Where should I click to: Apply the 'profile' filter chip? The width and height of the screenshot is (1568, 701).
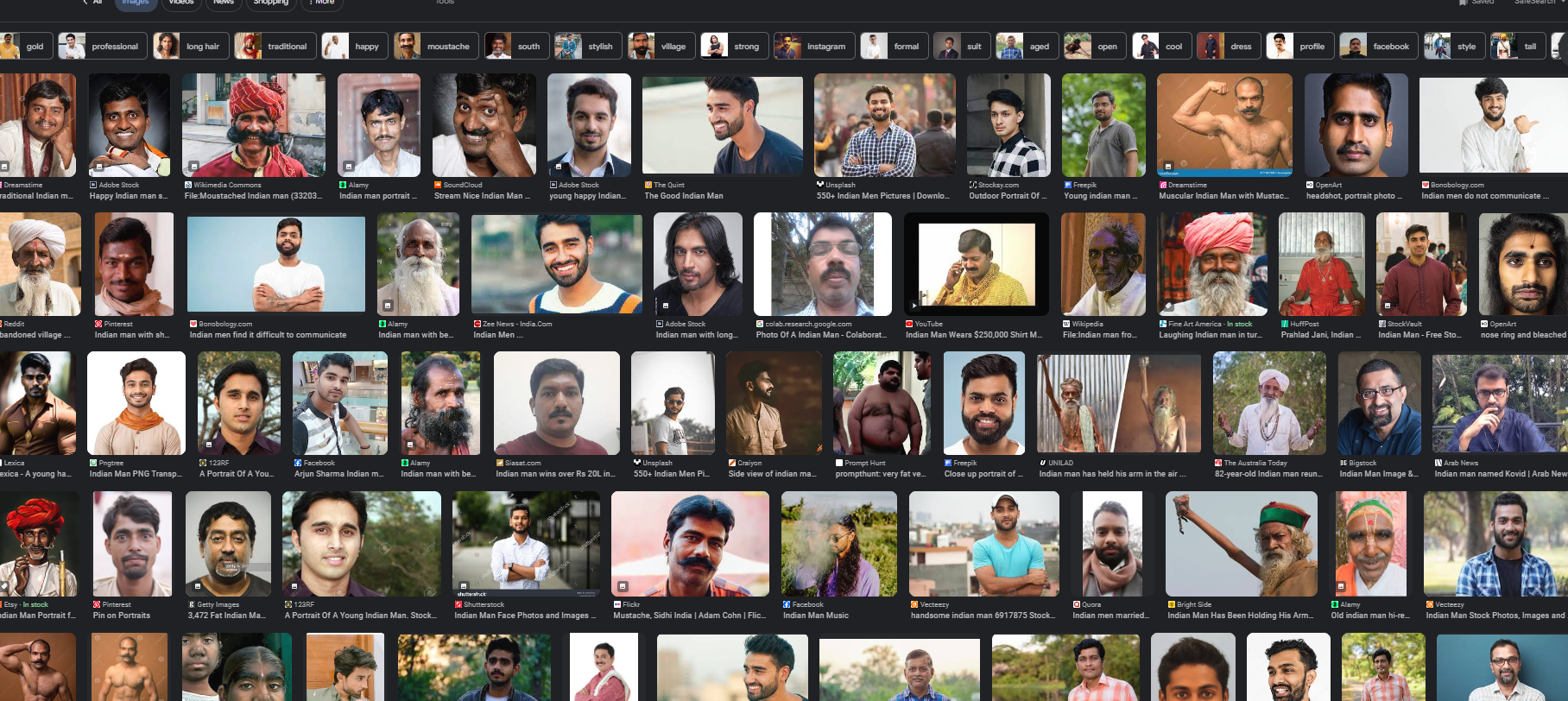tap(1299, 47)
